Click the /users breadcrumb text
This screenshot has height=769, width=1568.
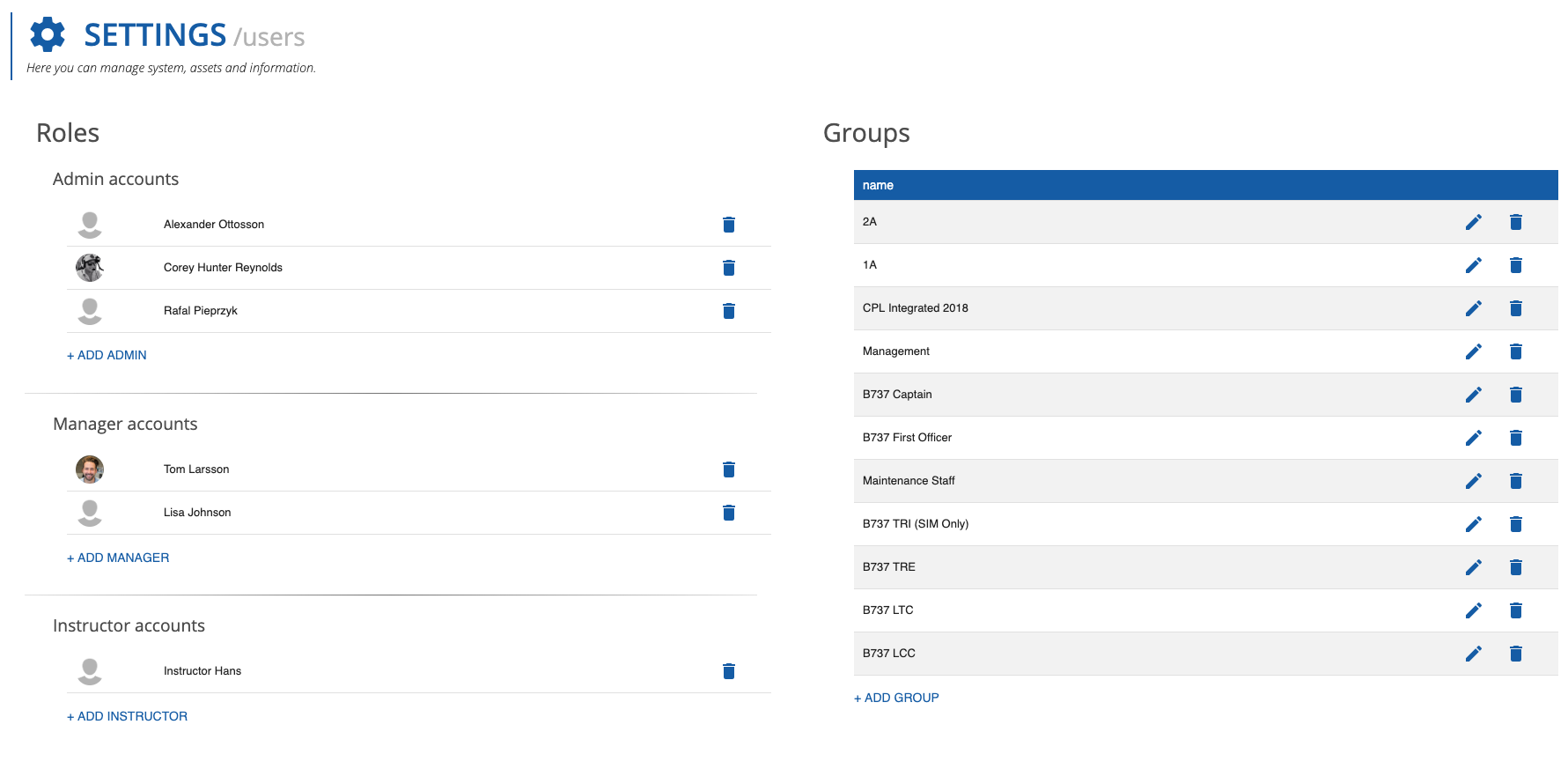pyautogui.click(x=269, y=37)
